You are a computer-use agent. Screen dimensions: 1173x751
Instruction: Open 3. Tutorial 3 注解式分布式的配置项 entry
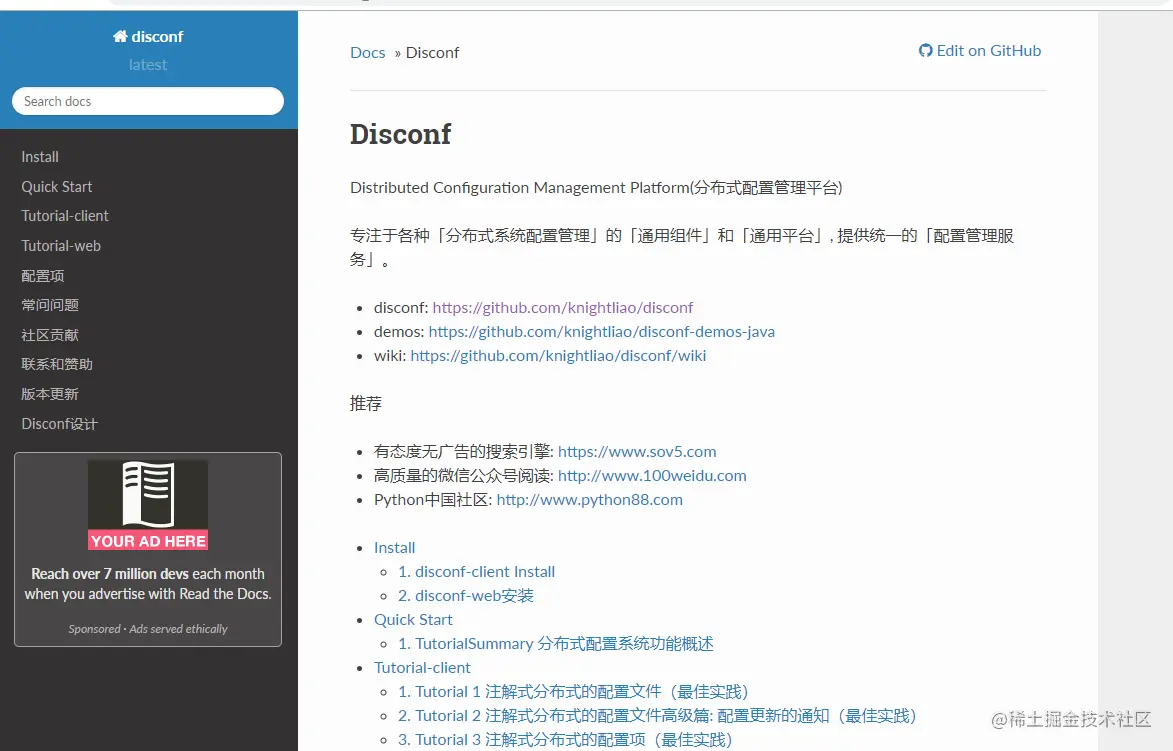tap(565, 740)
